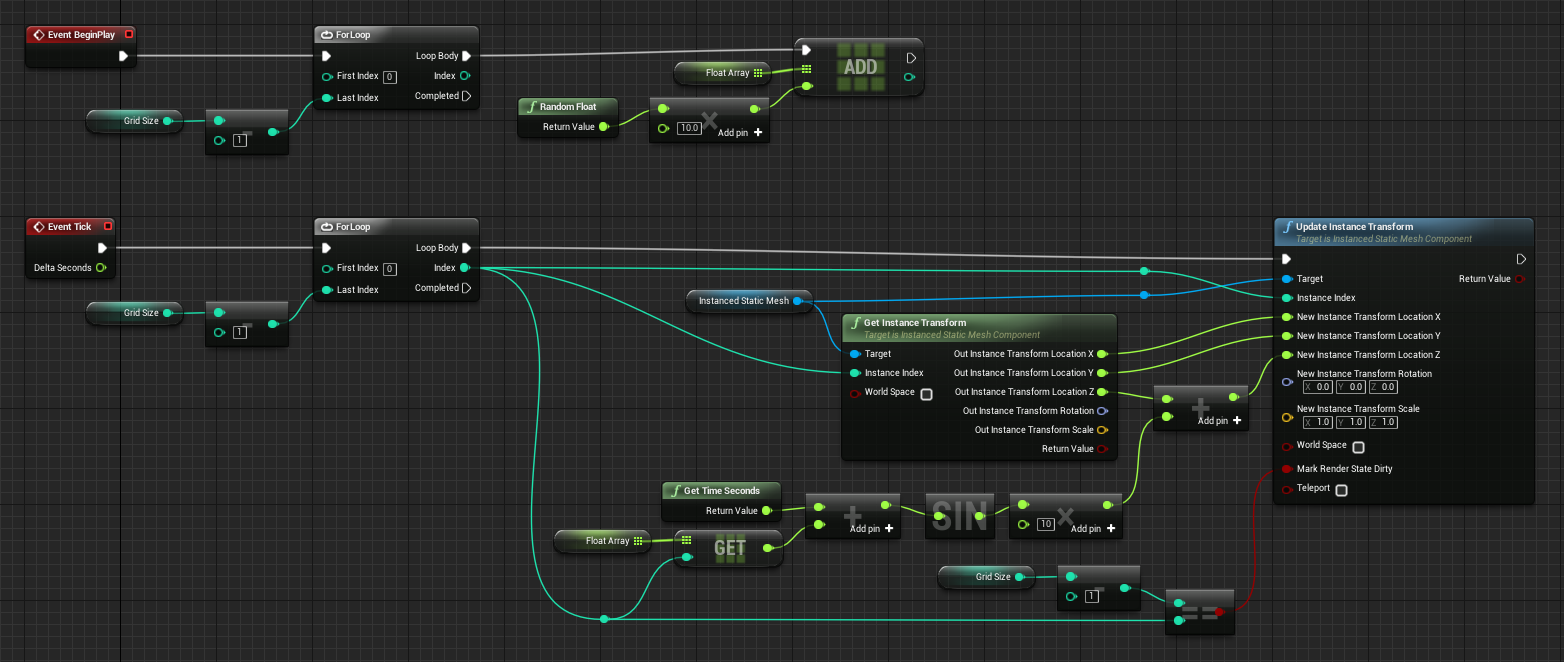Select the Out Instance Transform Rotation pin
This screenshot has width=1564, height=662.
coord(1102,411)
